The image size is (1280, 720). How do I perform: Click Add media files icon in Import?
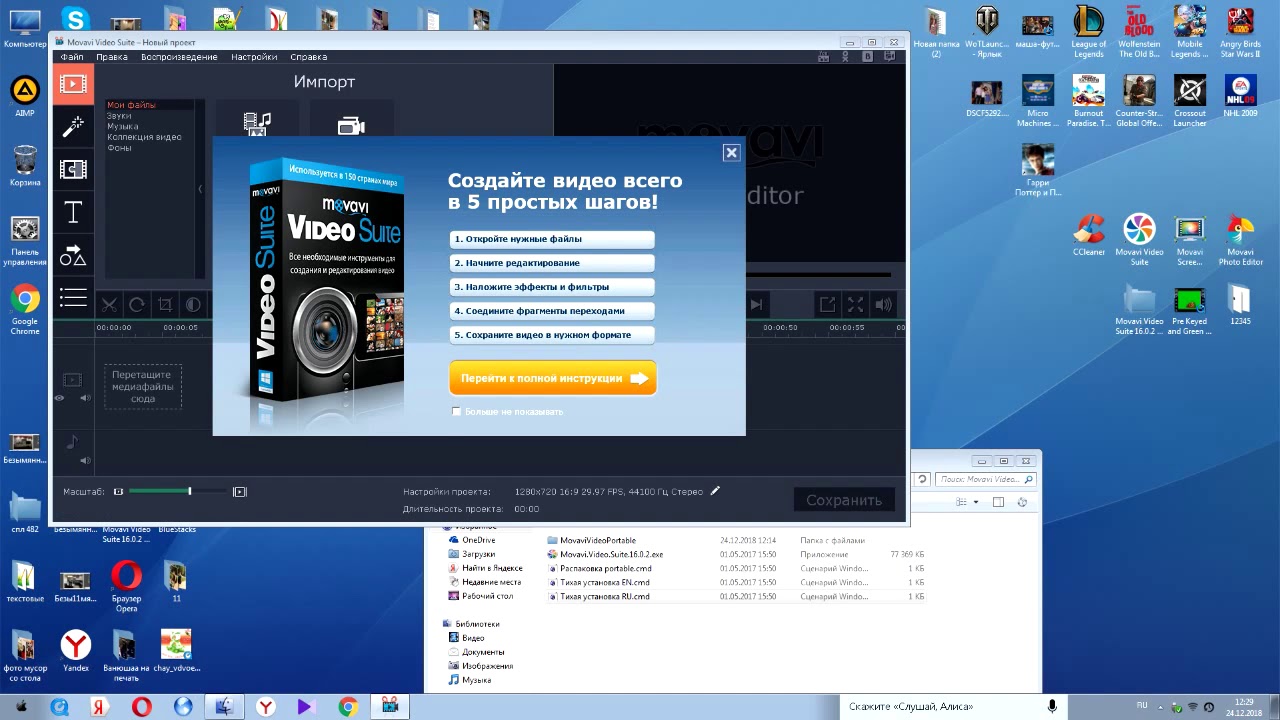coord(257,124)
